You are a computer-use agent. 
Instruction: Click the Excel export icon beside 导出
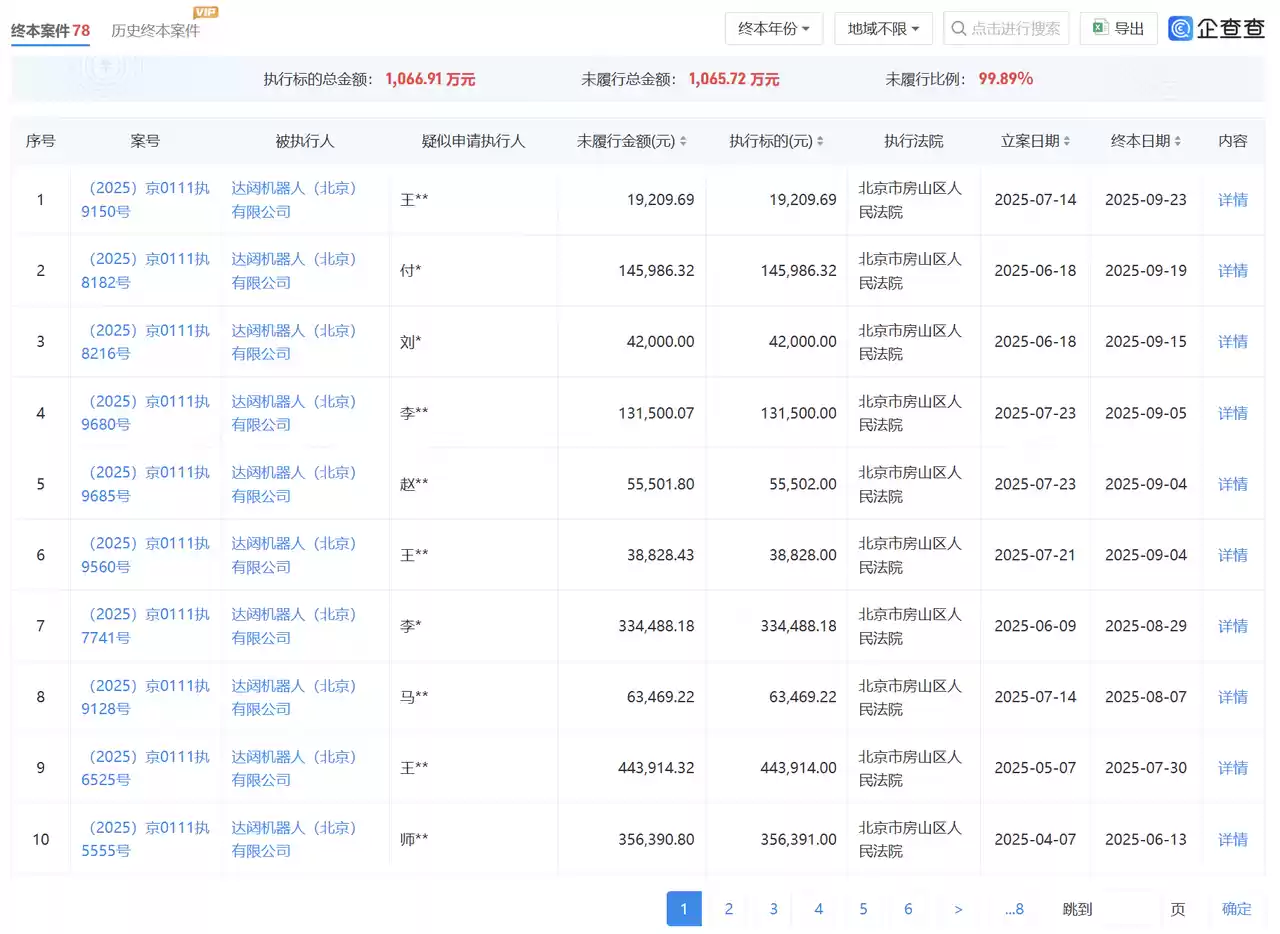[1099, 28]
